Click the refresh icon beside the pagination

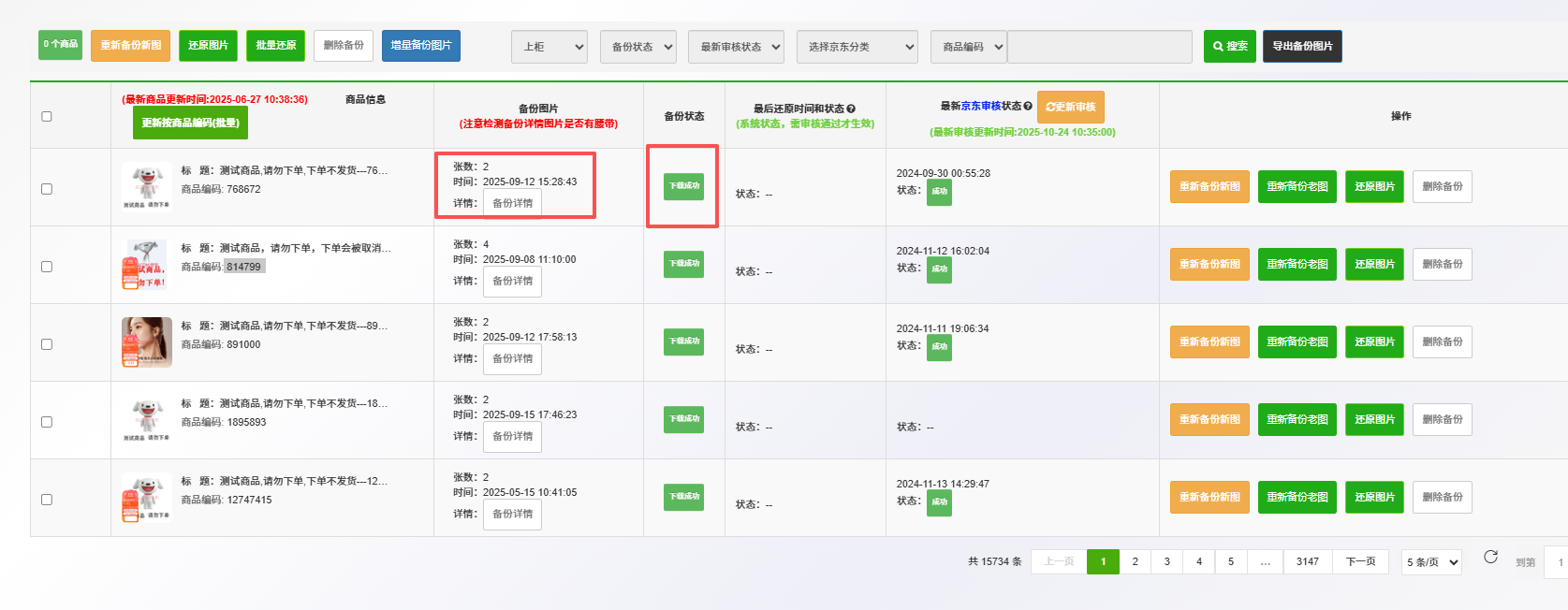coord(1490,558)
